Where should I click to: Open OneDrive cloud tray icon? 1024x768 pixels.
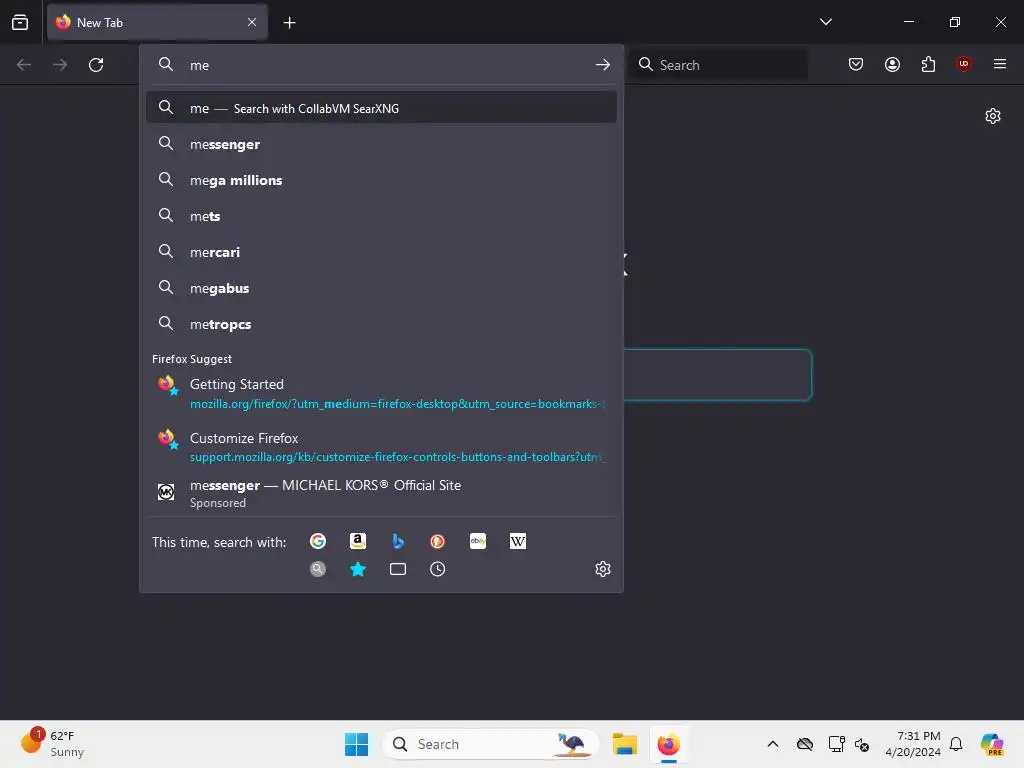click(x=805, y=744)
